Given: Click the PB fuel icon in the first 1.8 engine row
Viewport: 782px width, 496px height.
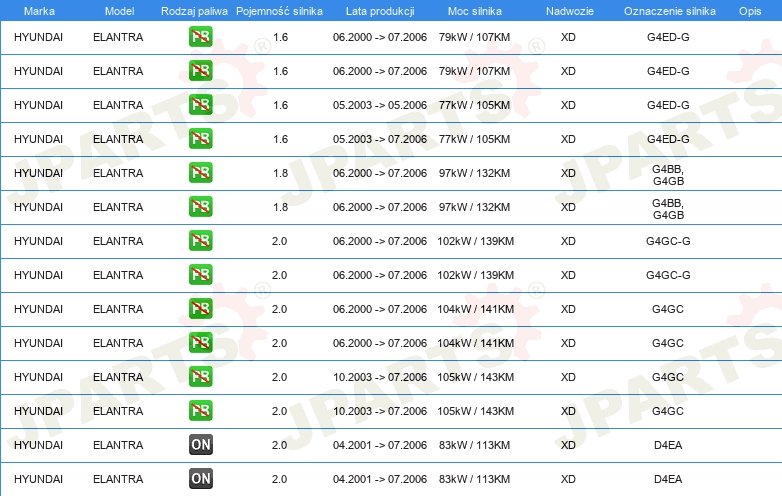Looking at the screenshot, I should click(200, 173).
